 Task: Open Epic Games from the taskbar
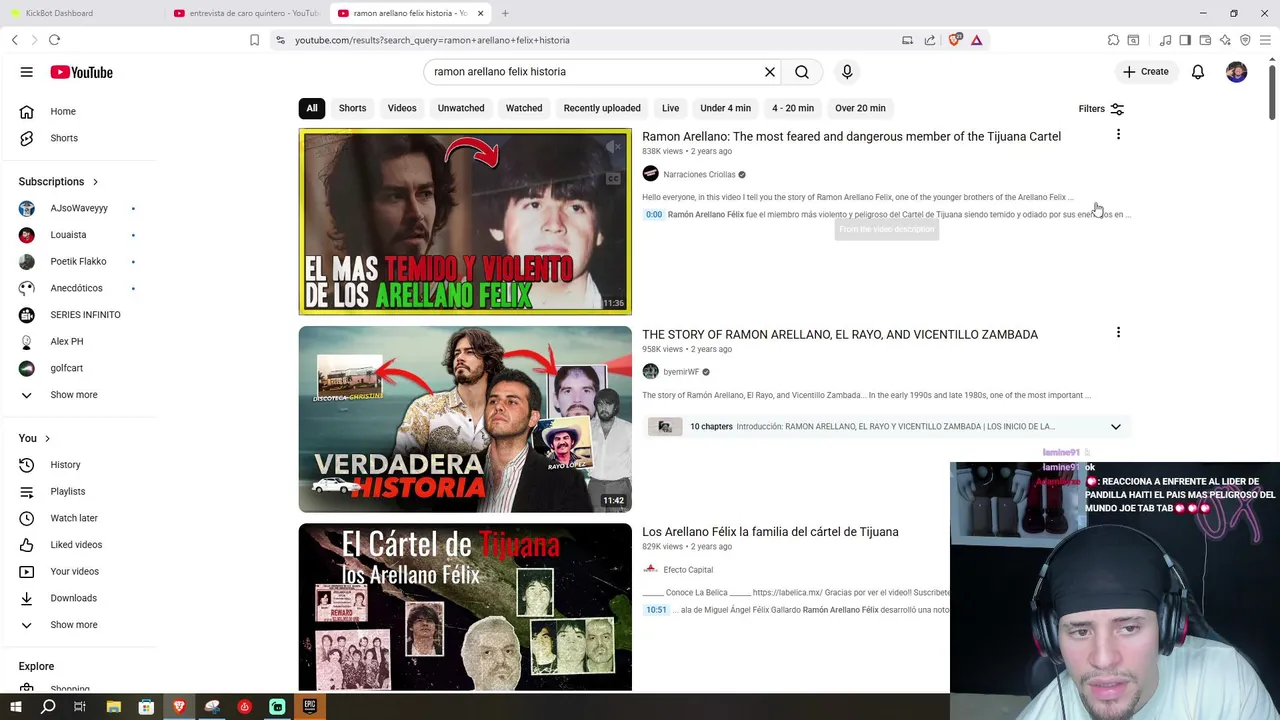point(310,707)
